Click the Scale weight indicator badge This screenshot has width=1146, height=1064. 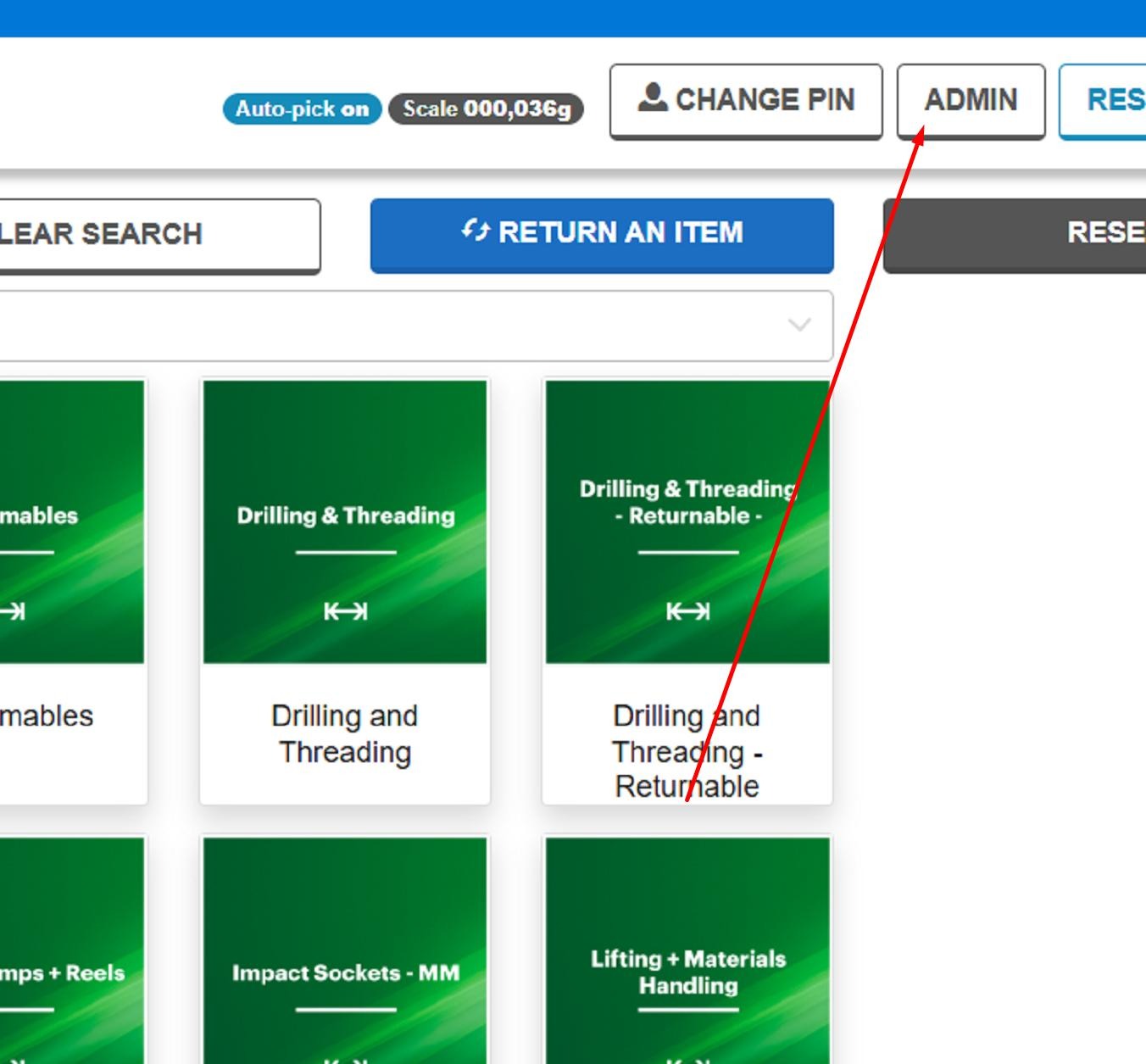[x=486, y=109]
